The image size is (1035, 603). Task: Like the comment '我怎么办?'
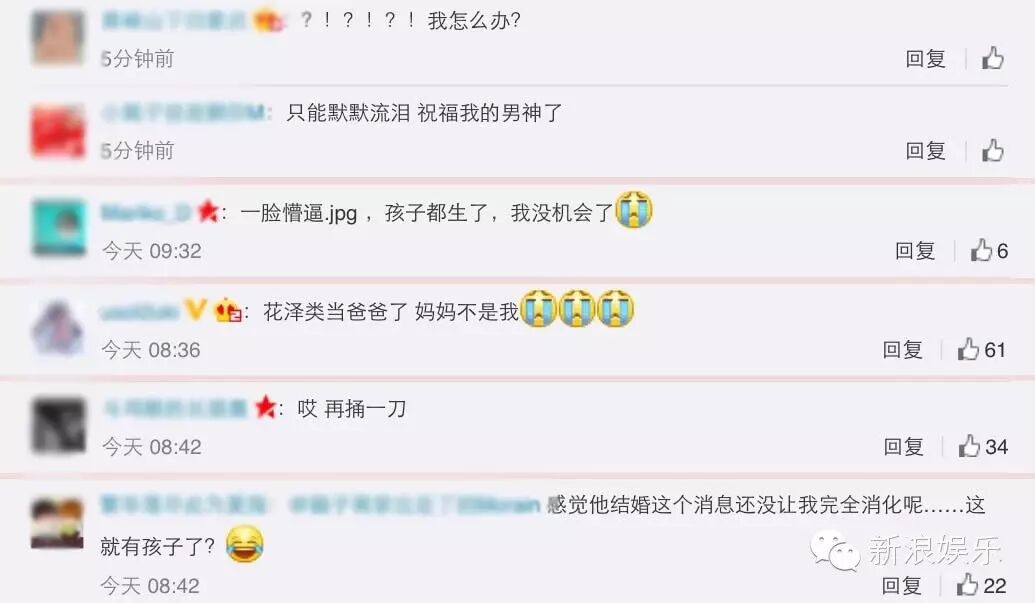coord(992,58)
